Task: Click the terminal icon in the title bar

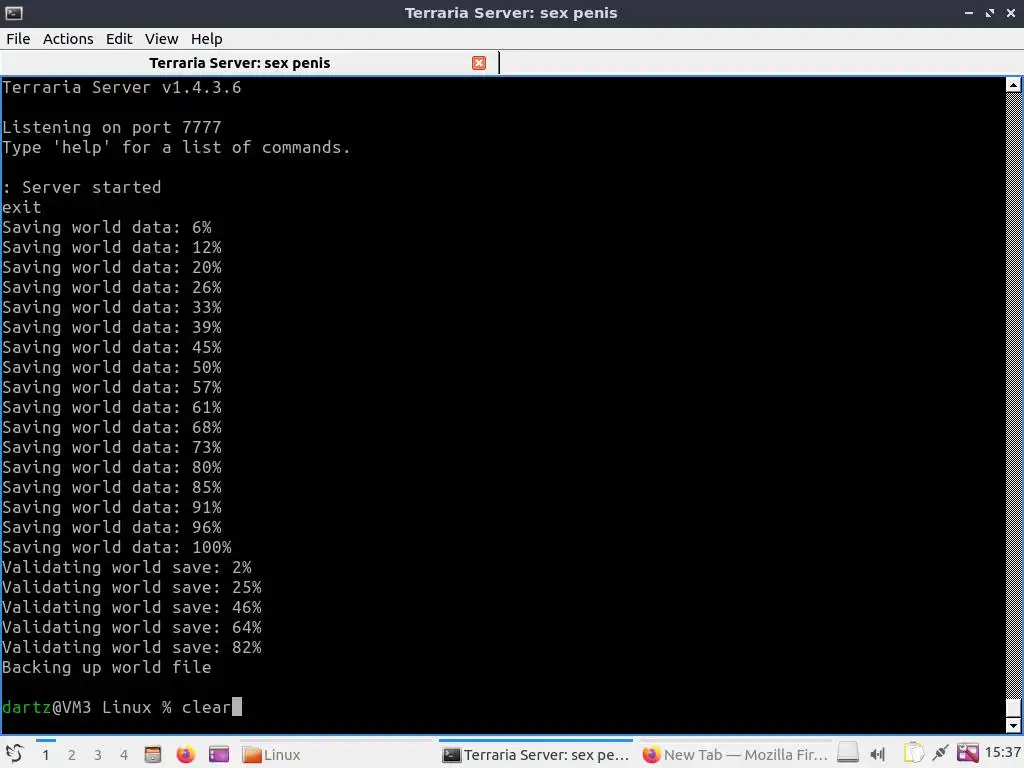Action: coord(14,12)
